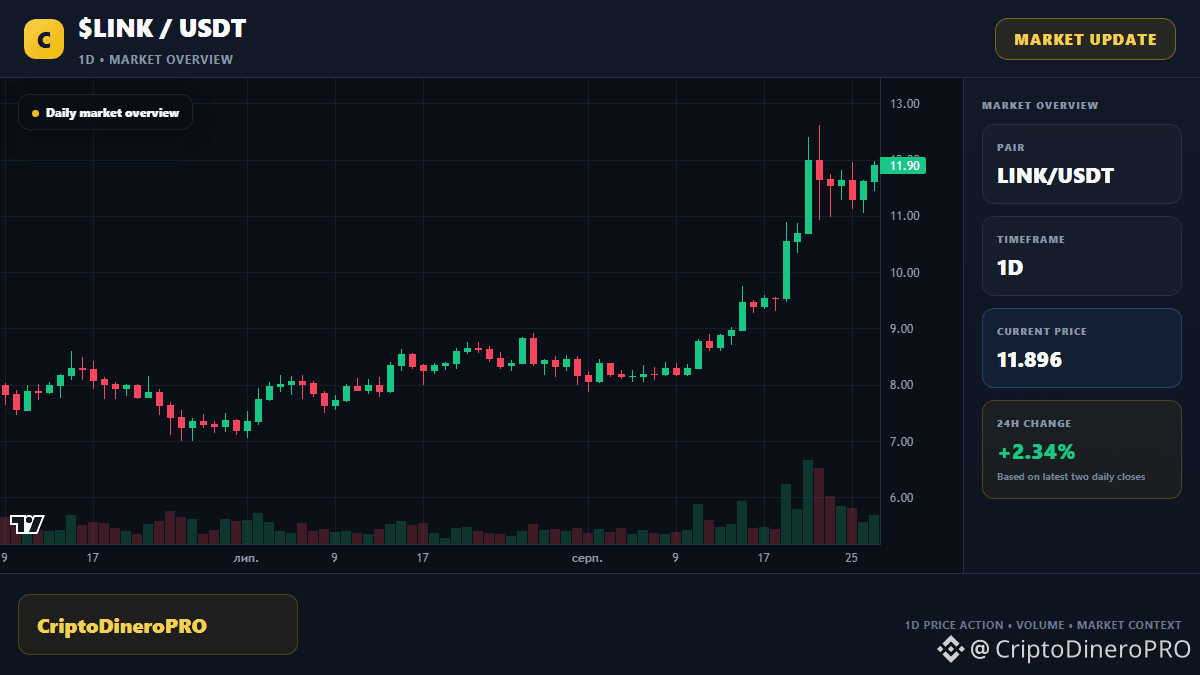This screenshot has width=1200, height=675.
Task: Select the 24H CHANGE +2.34% card
Action: [1082, 449]
